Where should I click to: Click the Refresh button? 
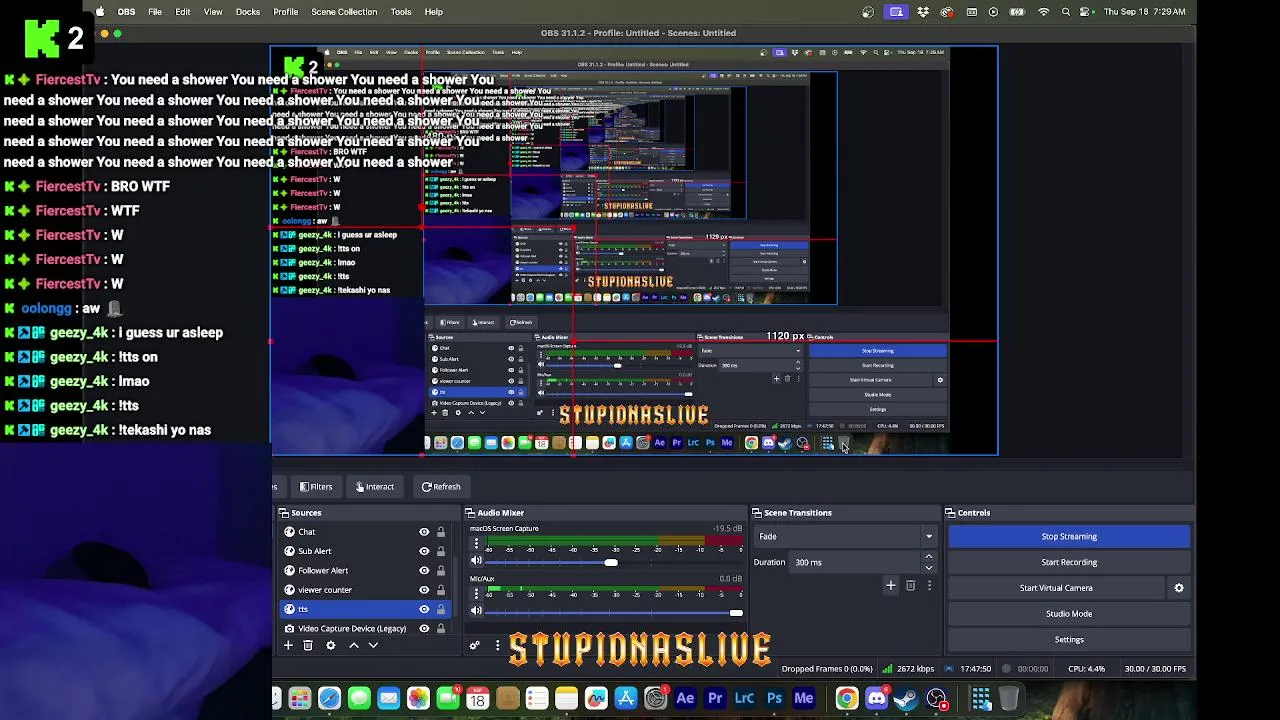point(441,487)
